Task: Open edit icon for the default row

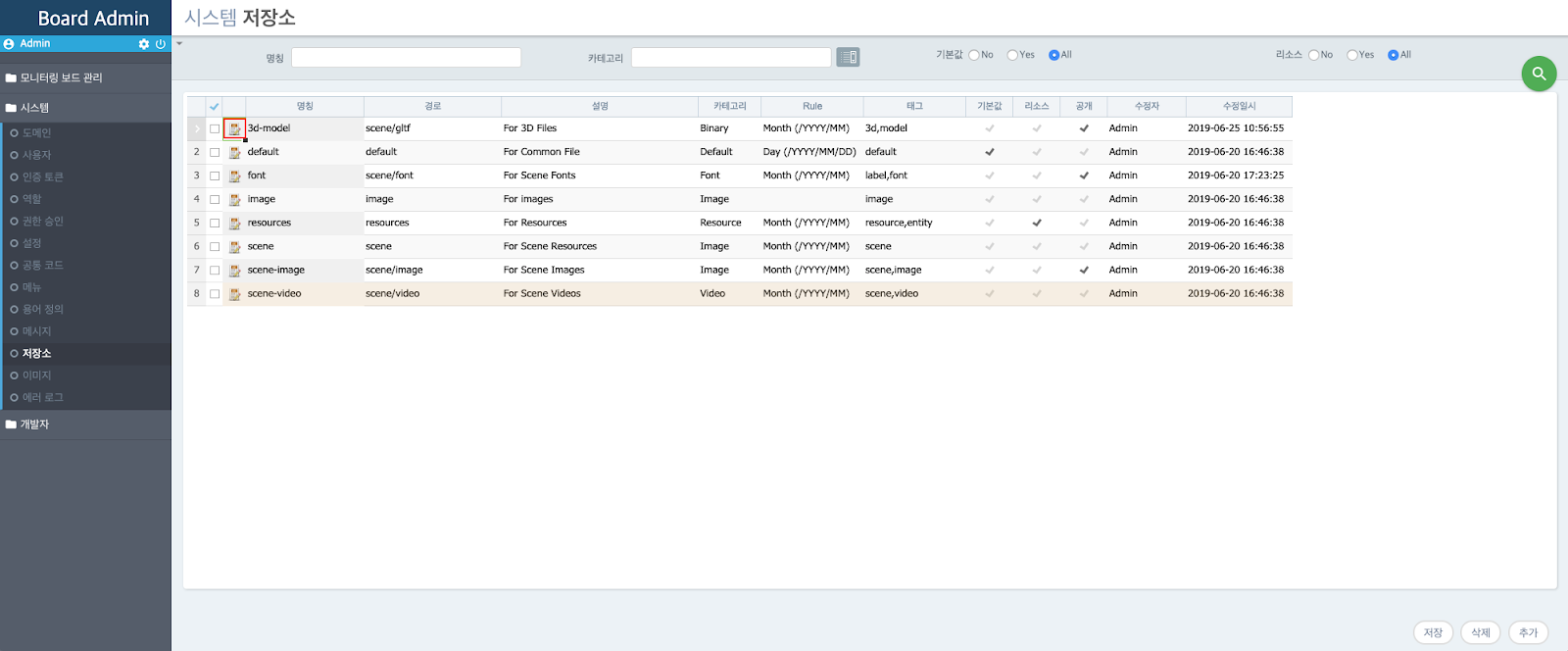Action: (234, 152)
